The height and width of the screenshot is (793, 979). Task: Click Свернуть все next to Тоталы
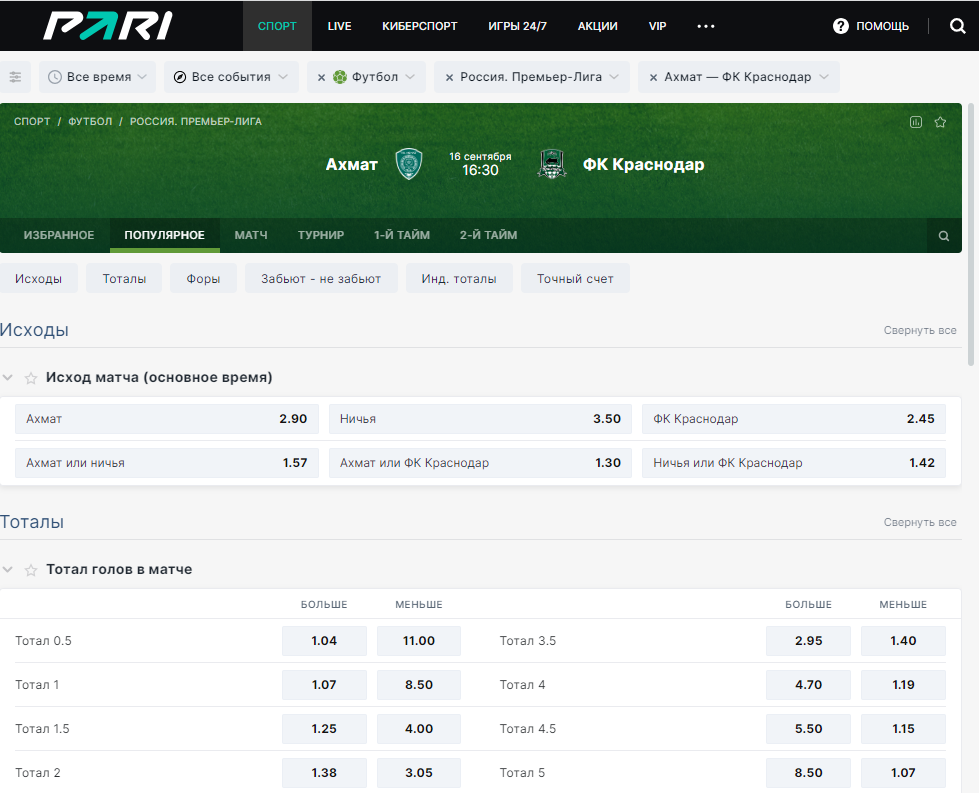(x=920, y=522)
